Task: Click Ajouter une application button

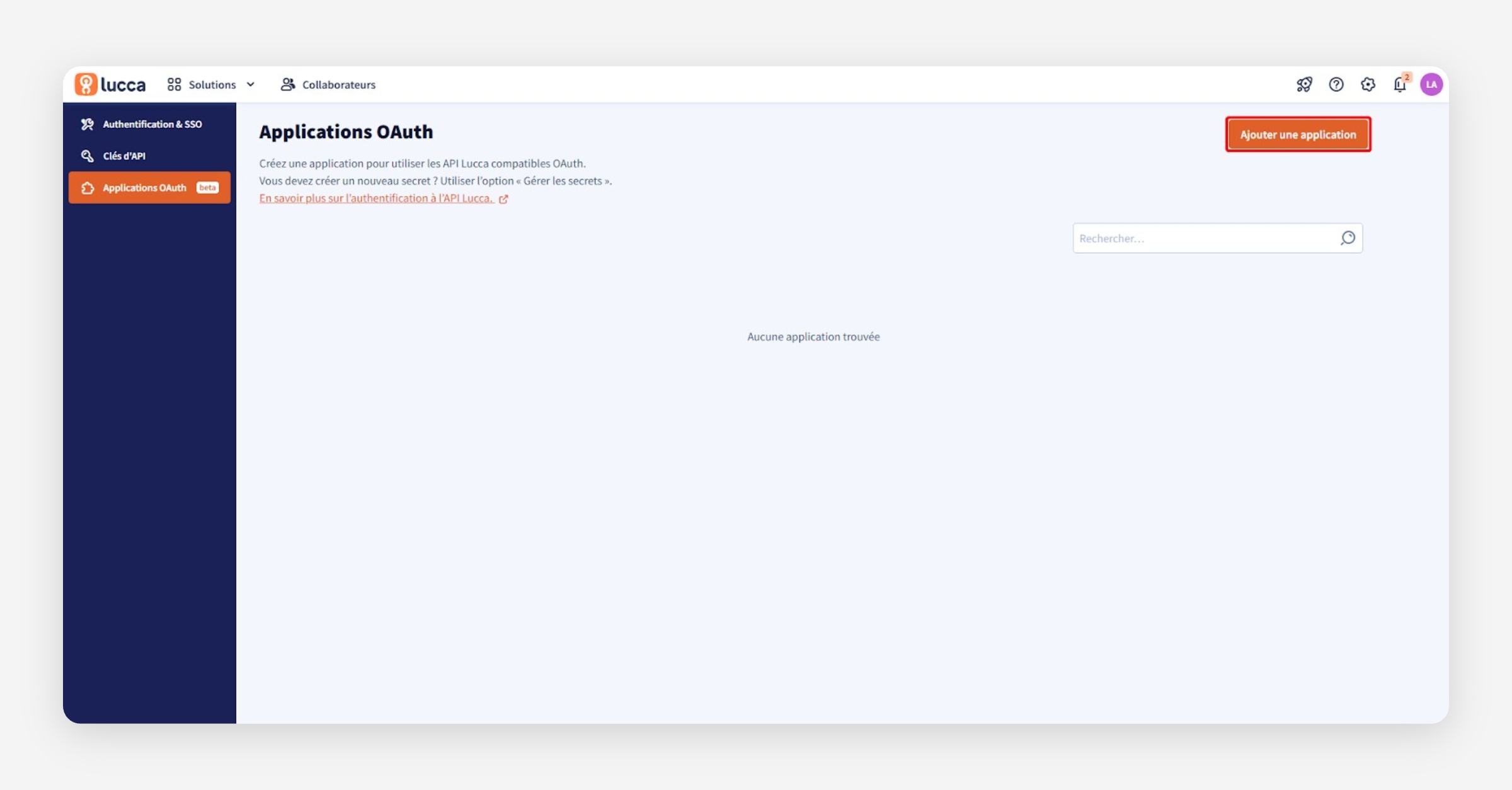Action: click(1298, 134)
